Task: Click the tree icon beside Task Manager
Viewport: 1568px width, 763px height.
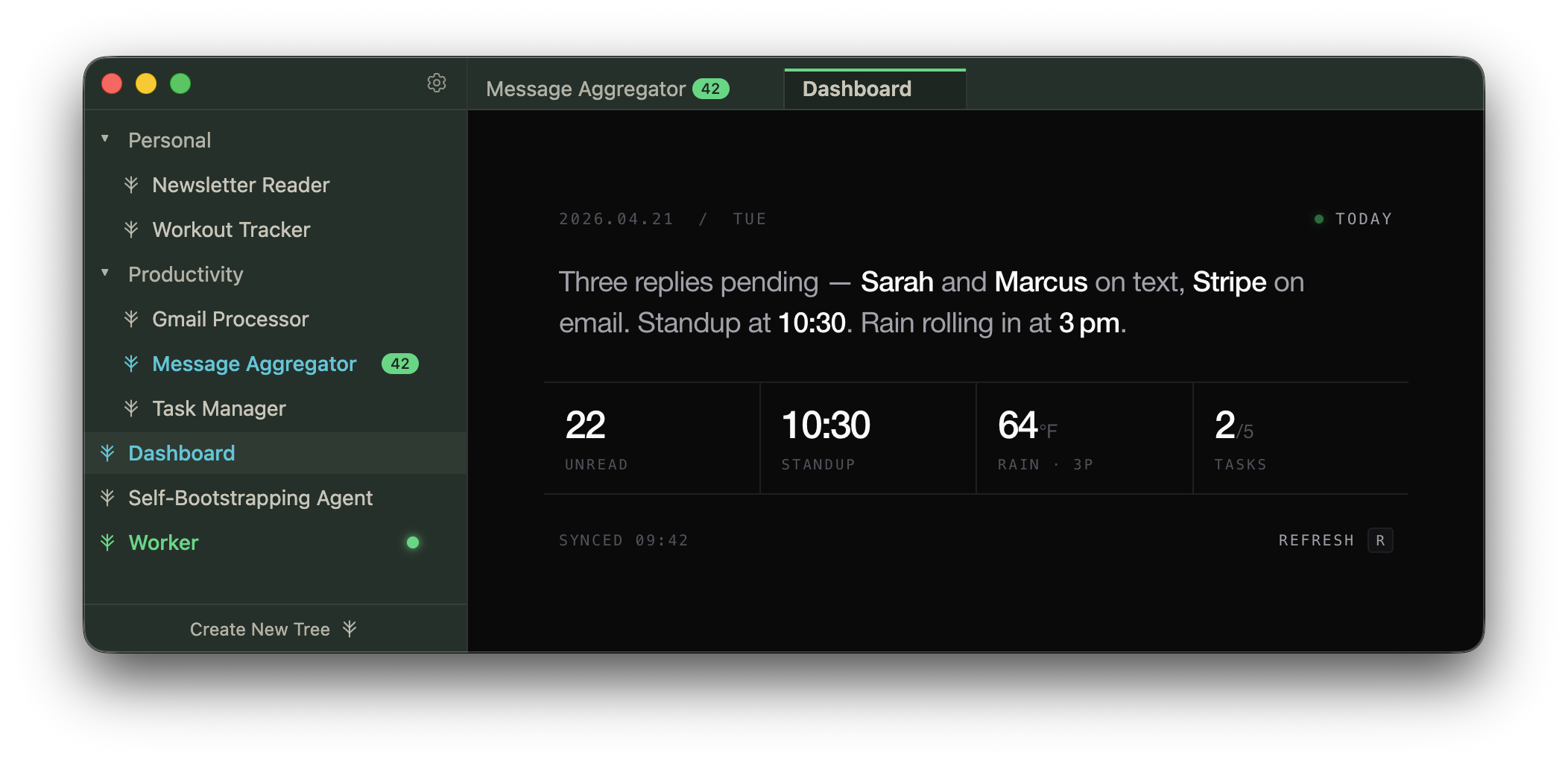Action: click(131, 408)
